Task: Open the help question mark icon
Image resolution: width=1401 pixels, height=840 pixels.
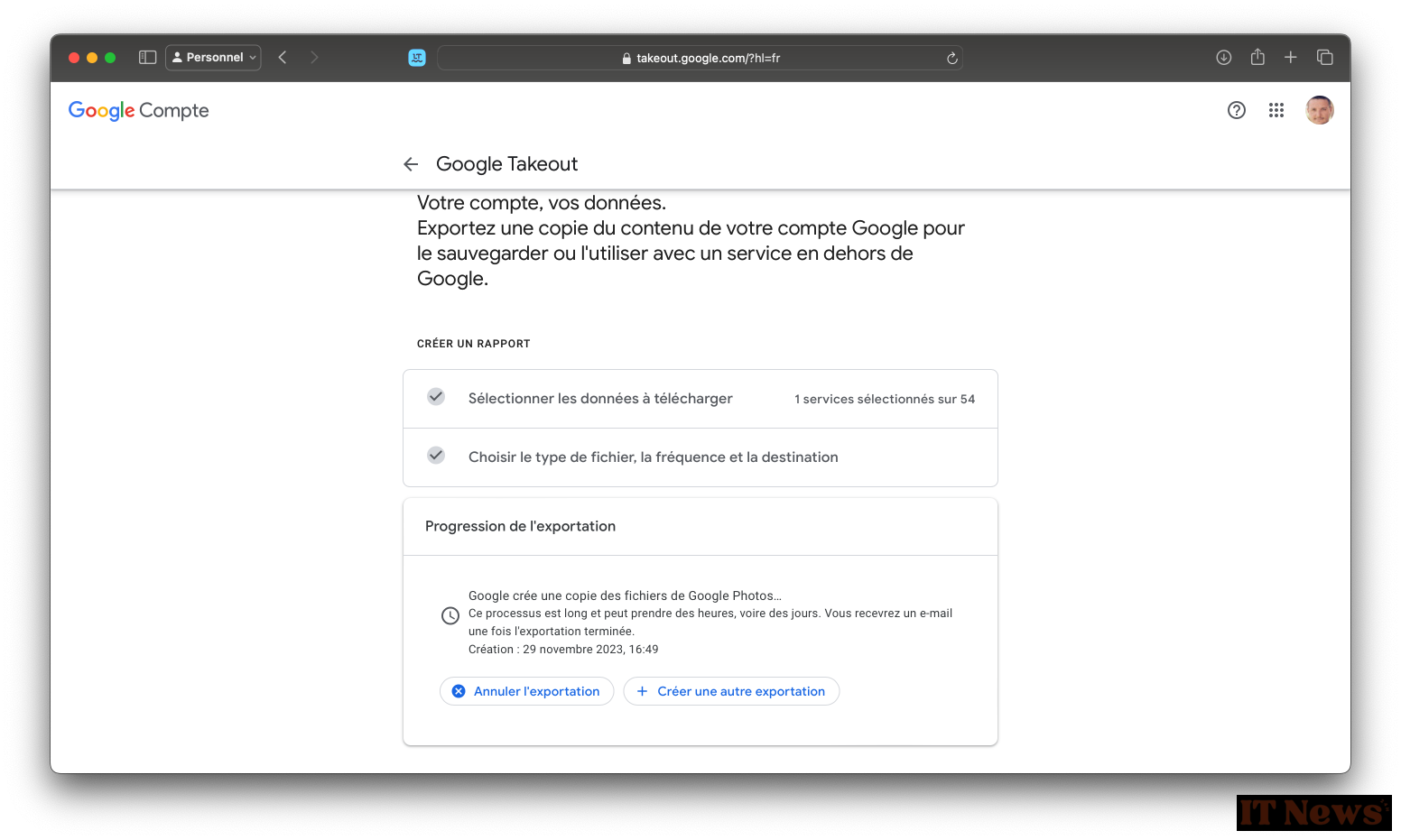Action: click(x=1237, y=110)
